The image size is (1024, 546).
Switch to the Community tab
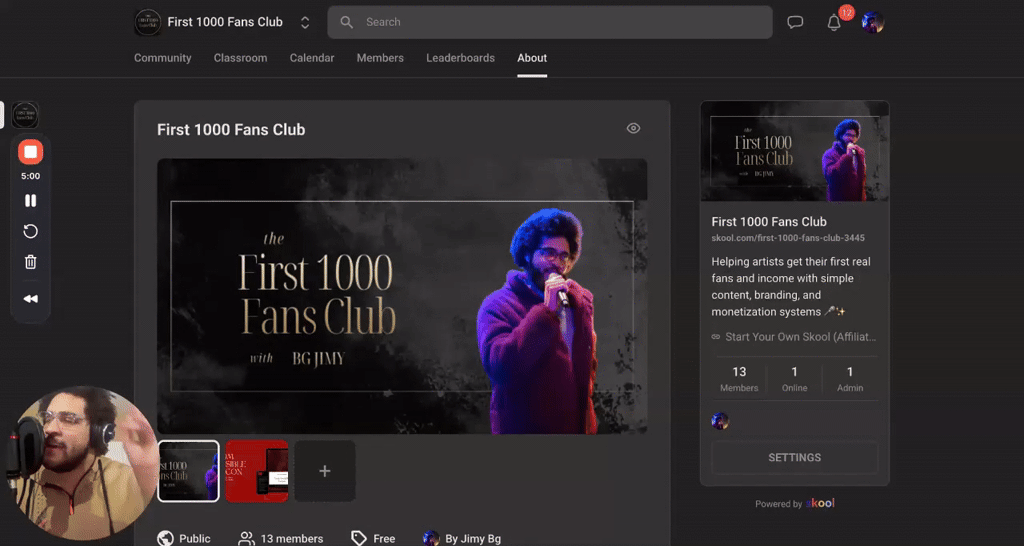click(x=163, y=58)
